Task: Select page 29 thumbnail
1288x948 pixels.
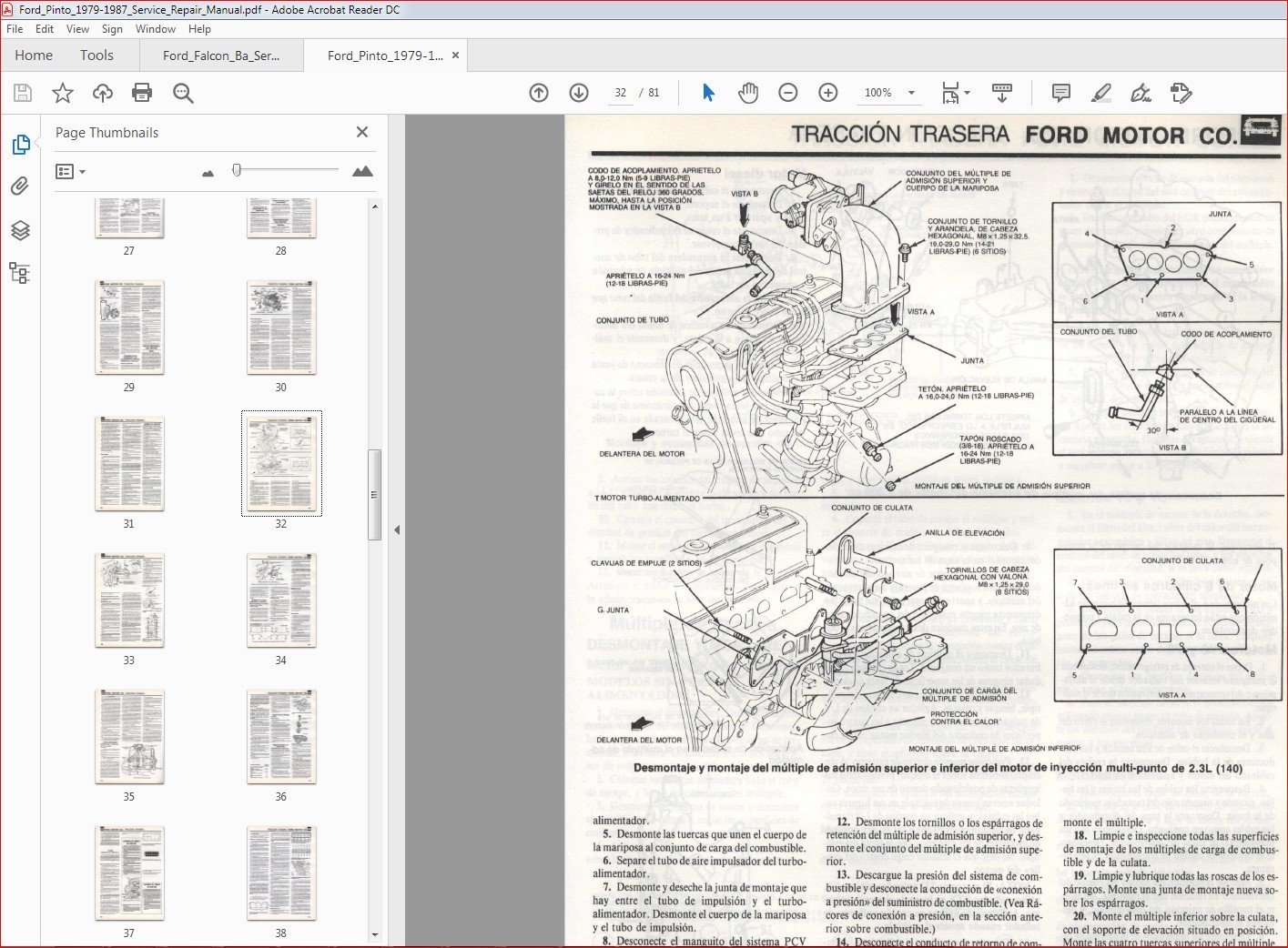Action: (129, 328)
